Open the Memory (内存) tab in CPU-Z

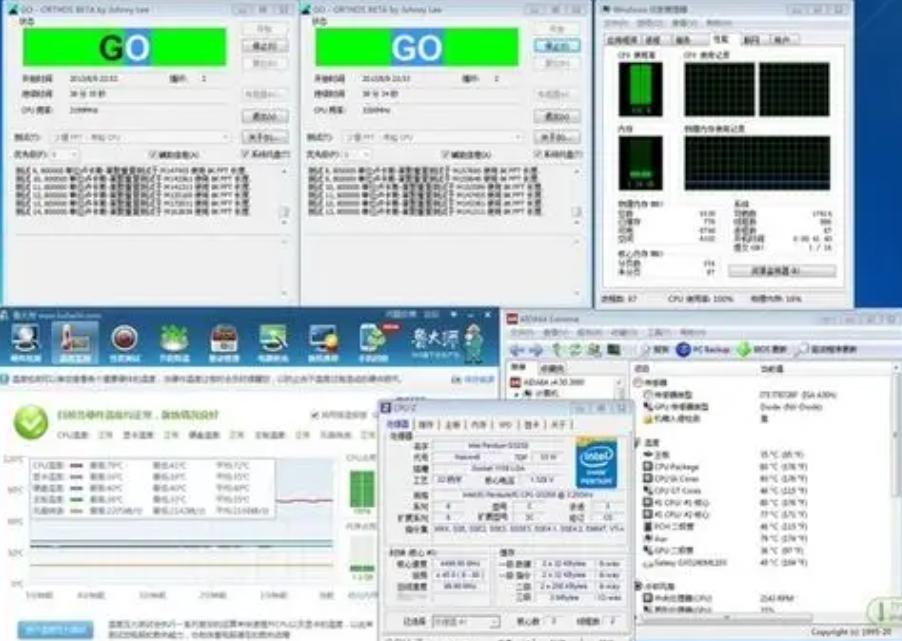tap(479, 425)
